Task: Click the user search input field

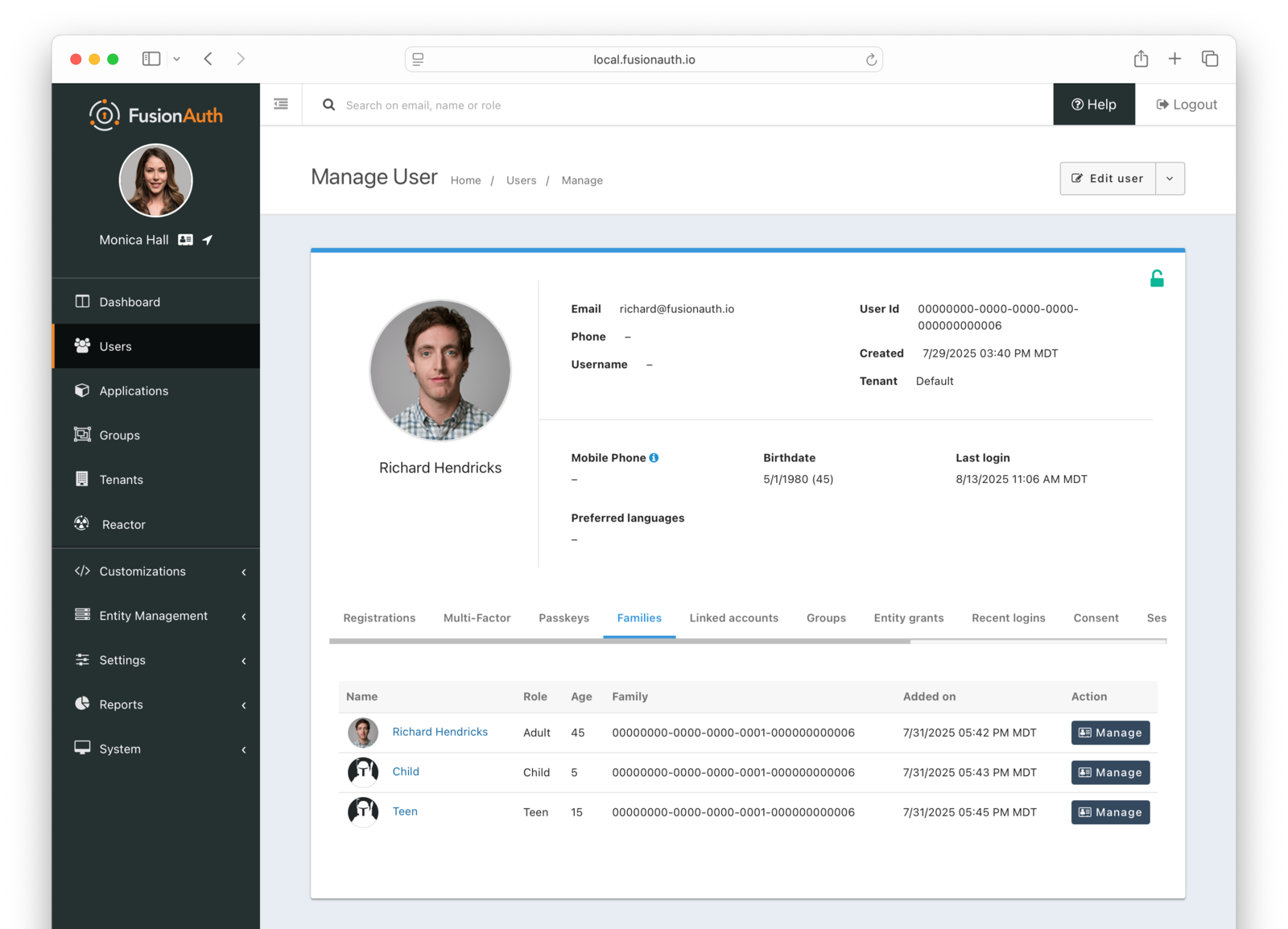Action: (563, 105)
